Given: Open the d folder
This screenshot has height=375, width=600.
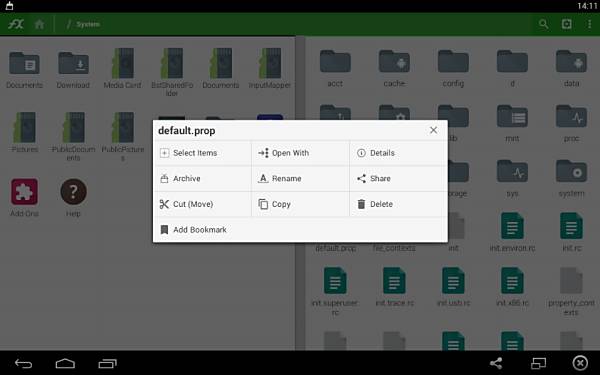Looking at the screenshot, I should [x=512, y=69].
